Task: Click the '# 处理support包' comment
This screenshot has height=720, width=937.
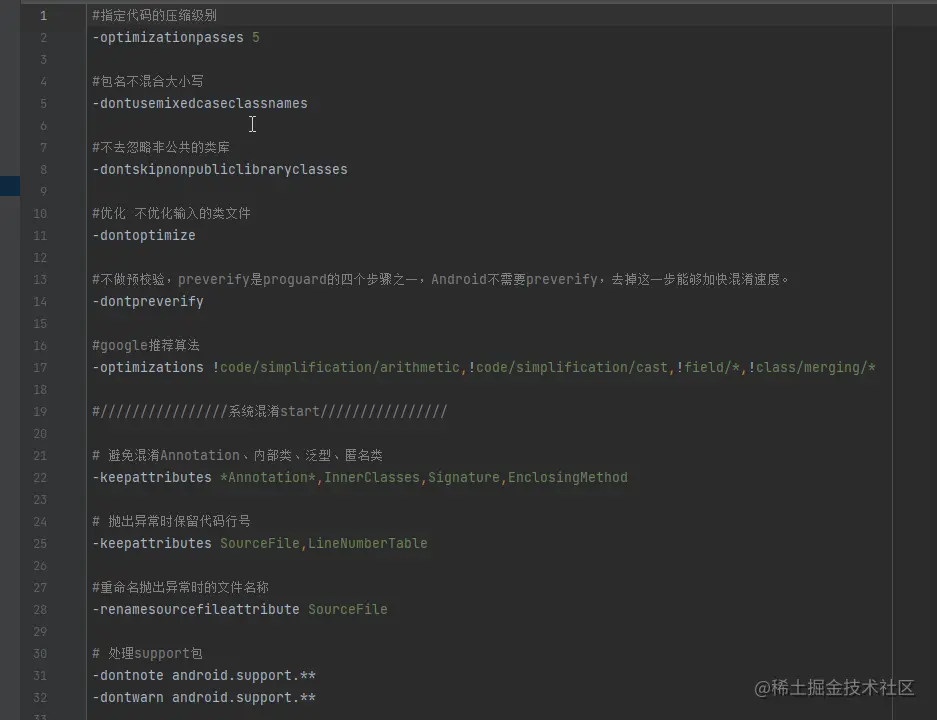Action: [x=147, y=654]
